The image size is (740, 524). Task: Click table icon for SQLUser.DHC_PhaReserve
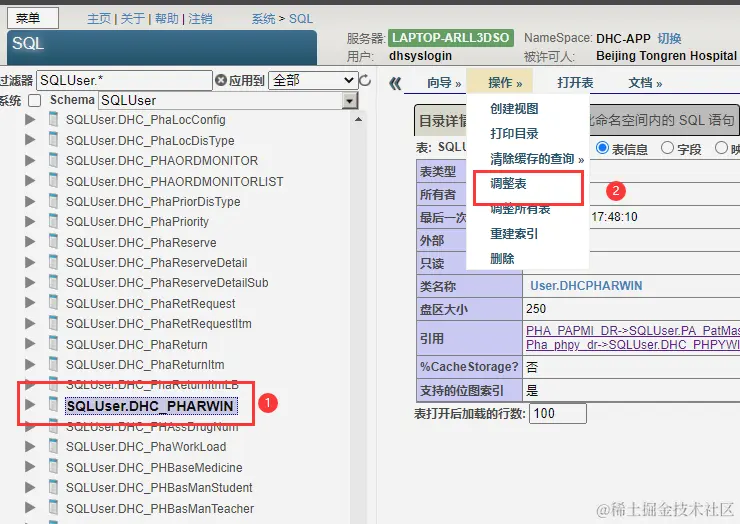click(x=54, y=242)
